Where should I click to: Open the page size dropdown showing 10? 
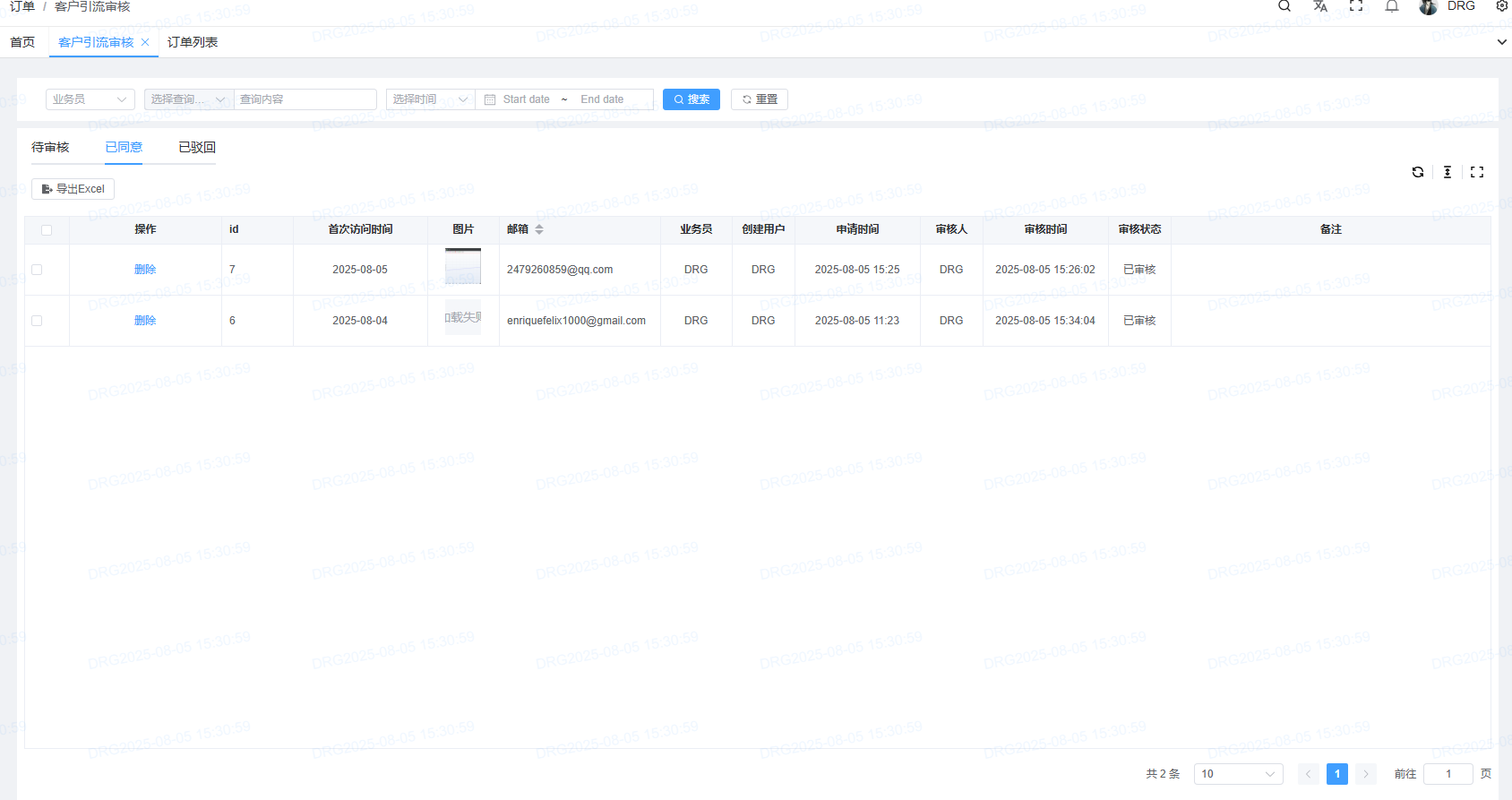[x=1238, y=774]
